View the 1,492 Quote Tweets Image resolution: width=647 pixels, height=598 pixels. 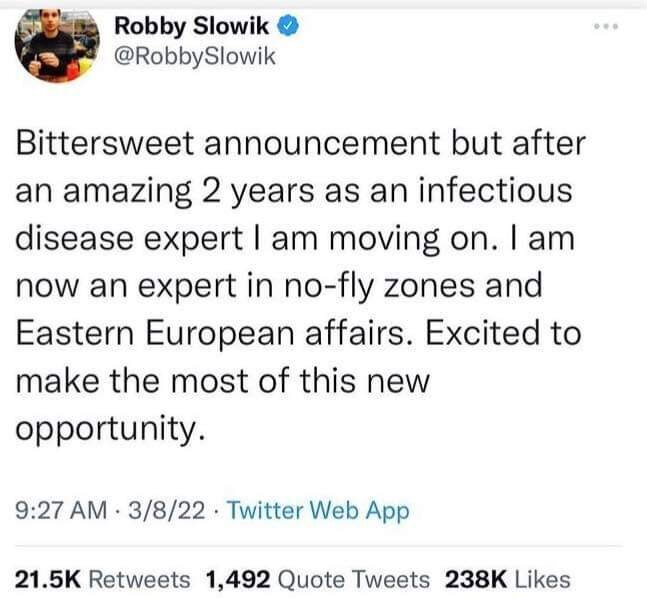tap(317, 578)
